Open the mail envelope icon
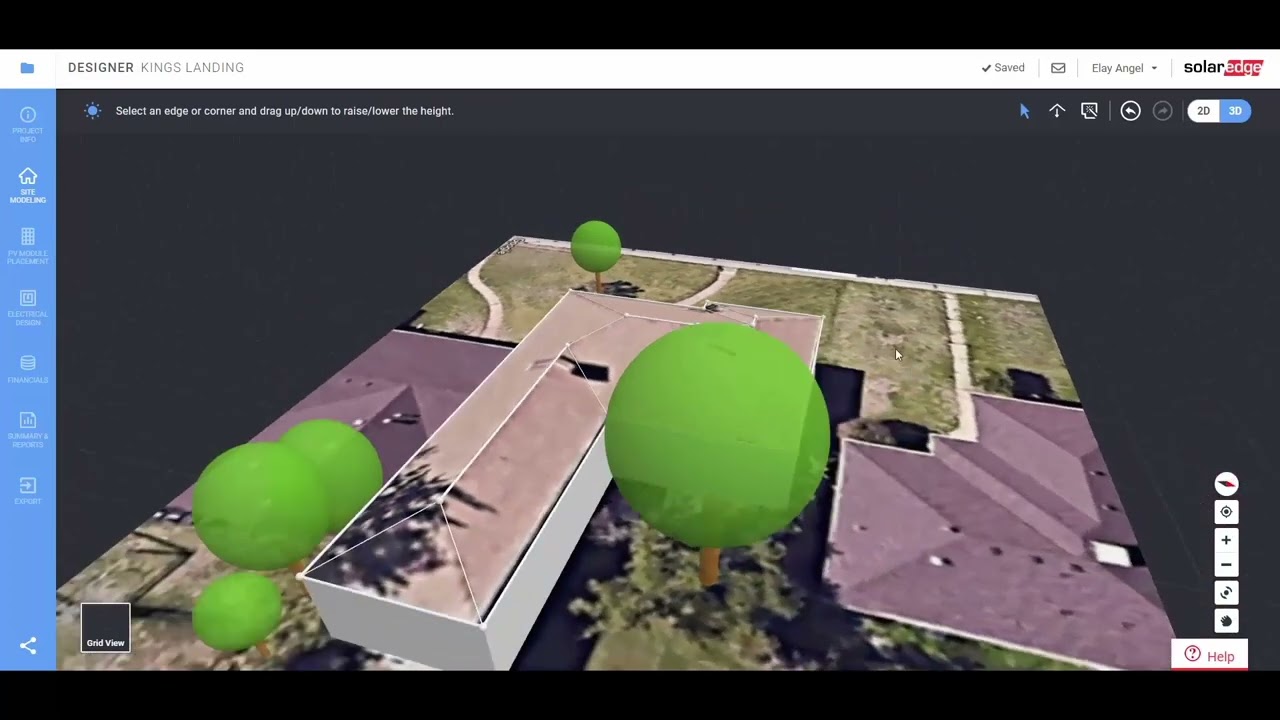 (x=1058, y=68)
